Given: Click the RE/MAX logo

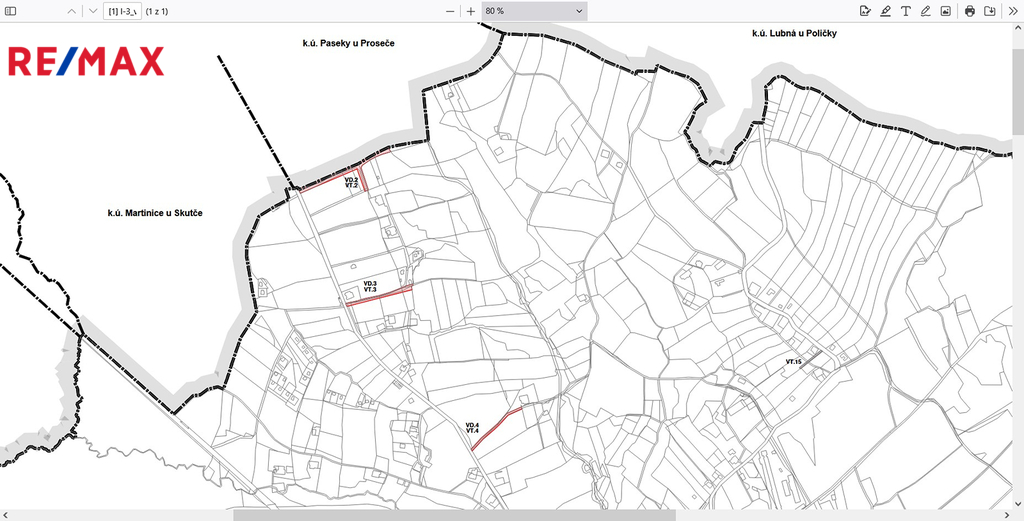Looking at the screenshot, I should tap(86, 62).
